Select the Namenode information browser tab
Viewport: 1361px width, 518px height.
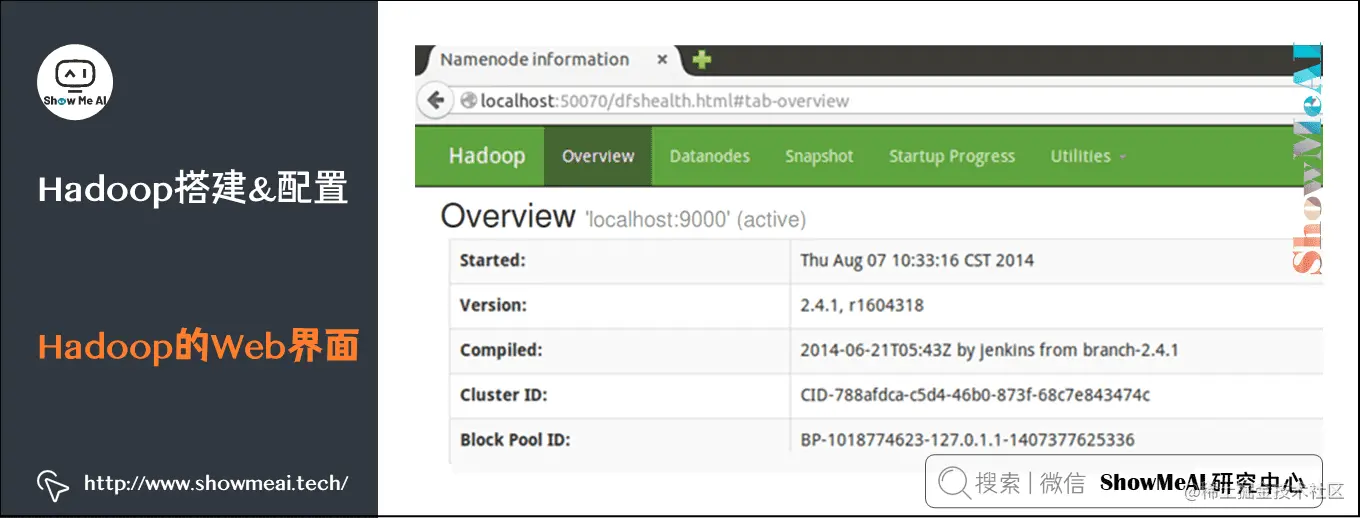tap(553, 60)
